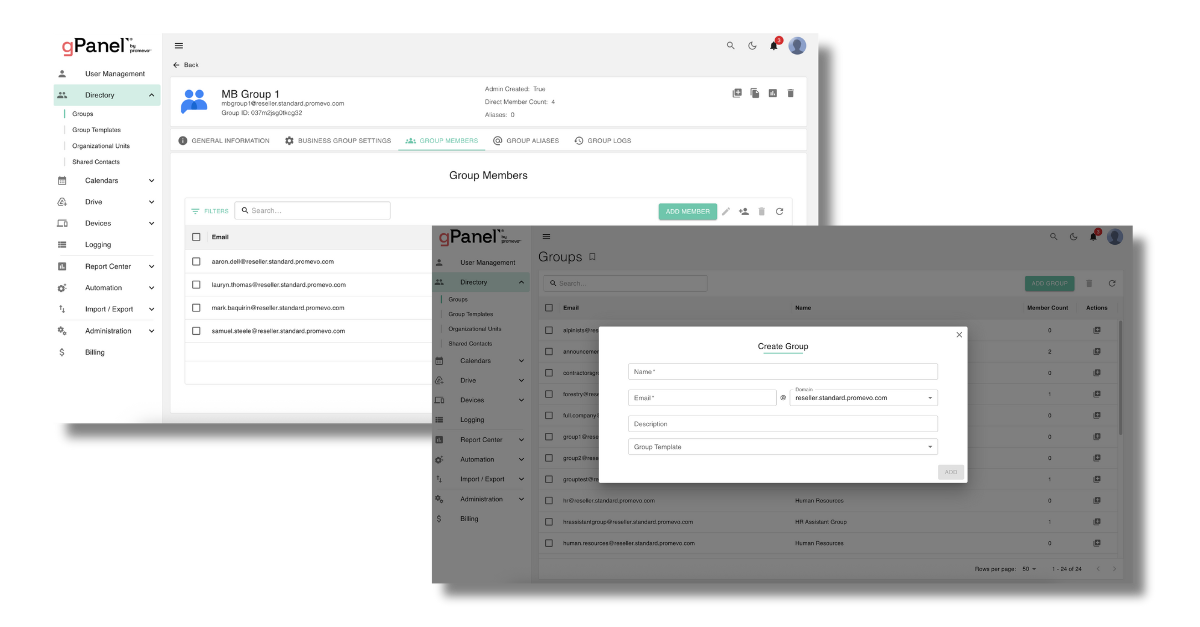This screenshot has width=1200, height=627.
Task: Toggle dark mode in Group Members window
Action: tap(752, 45)
